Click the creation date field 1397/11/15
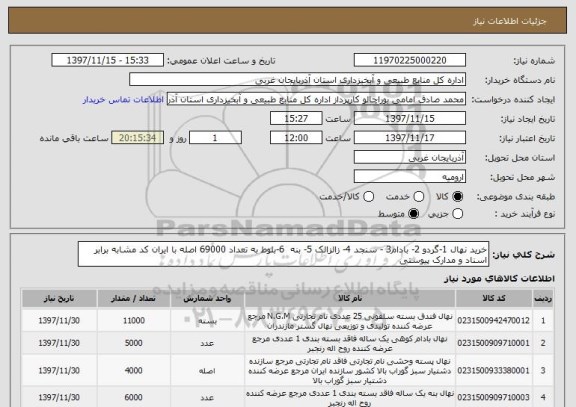Viewport: 576px width, 407px height. [x=410, y=118]
